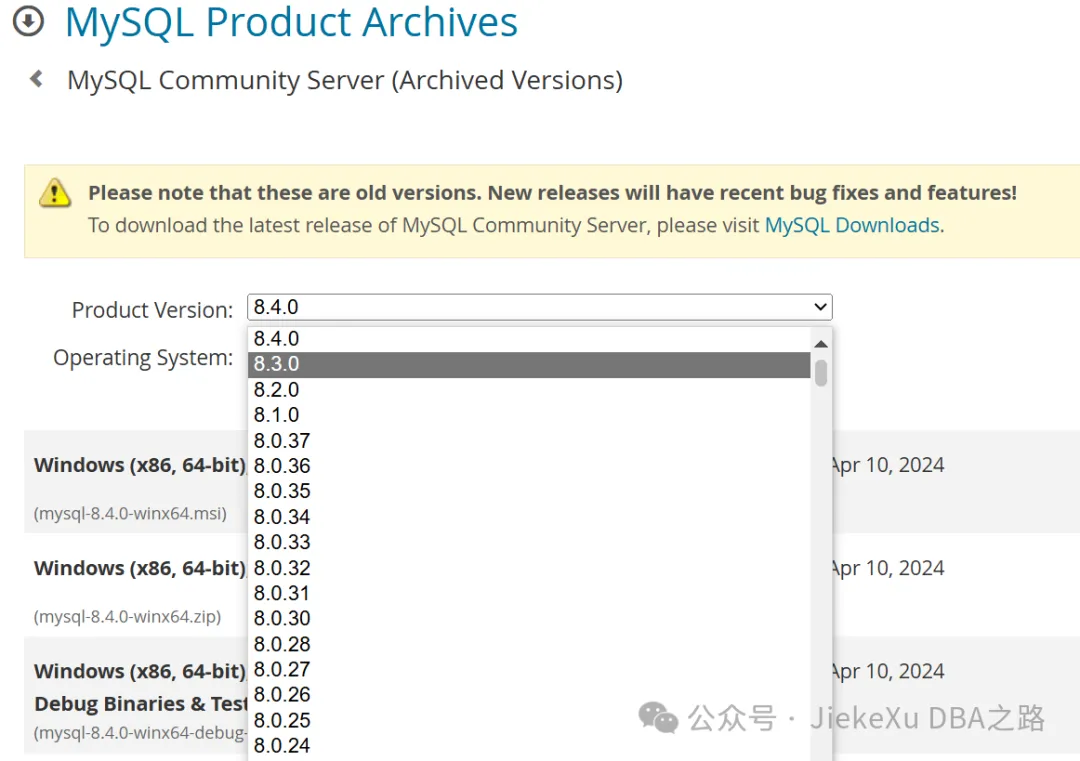
Task: Click the dropdown arrow on the Product Version box
Action: [818, 307]
